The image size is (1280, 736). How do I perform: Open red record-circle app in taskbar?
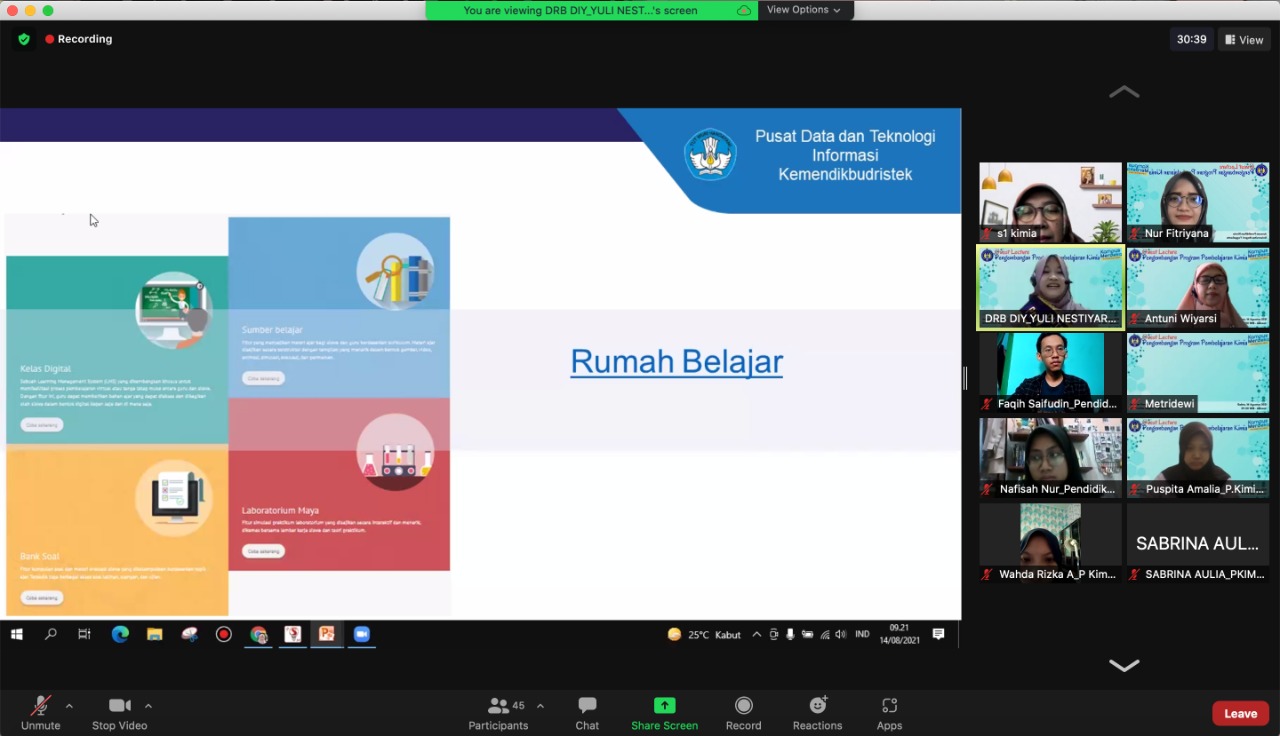224,634
